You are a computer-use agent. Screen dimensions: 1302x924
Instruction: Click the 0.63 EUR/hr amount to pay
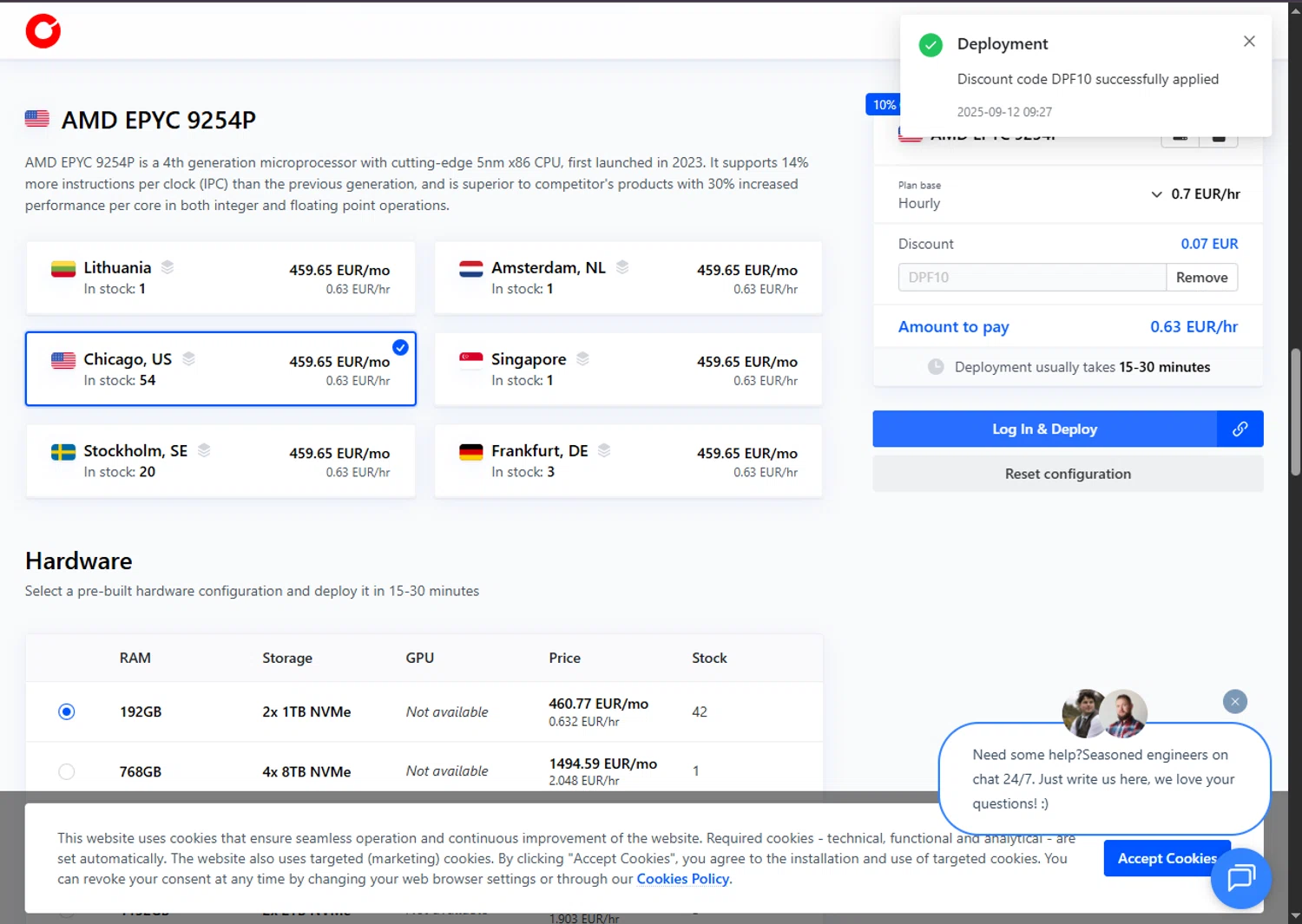click(x=1194, y=326)
